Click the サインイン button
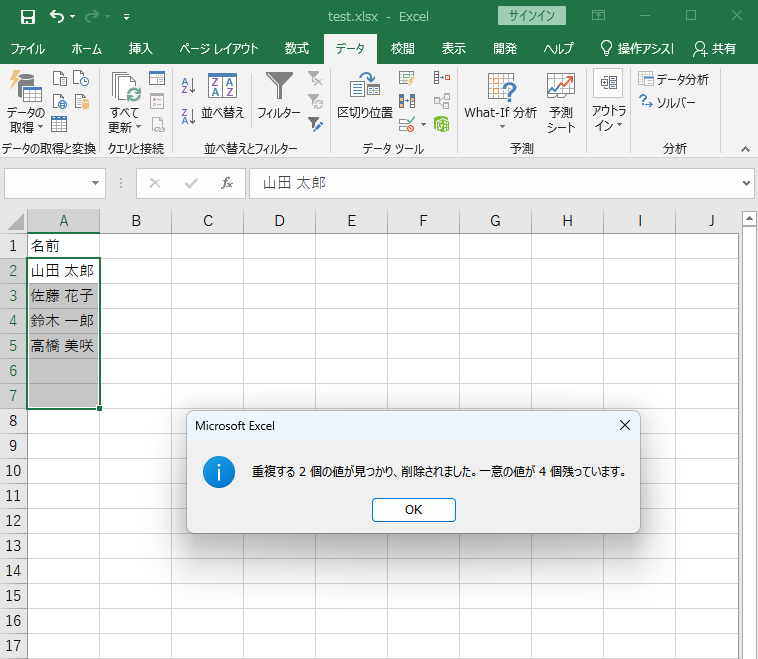This screenshot has height=659, width=758. pos(532,16)
